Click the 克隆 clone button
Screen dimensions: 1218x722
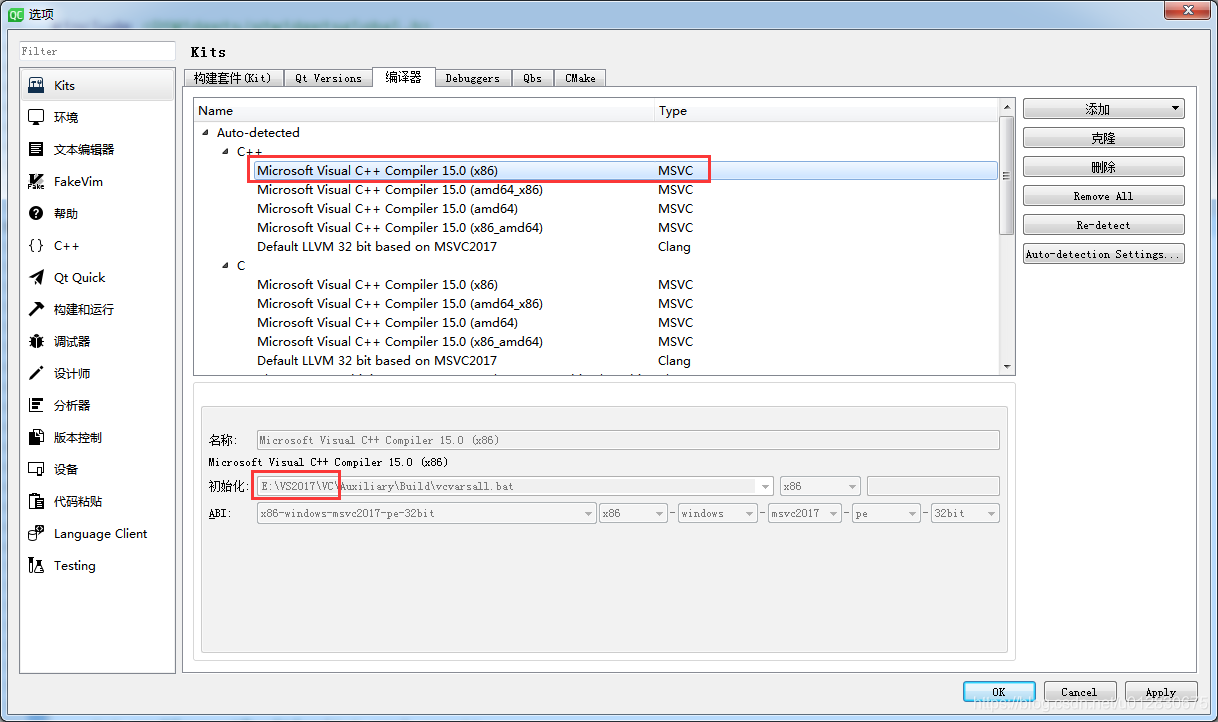[1103, 138]
